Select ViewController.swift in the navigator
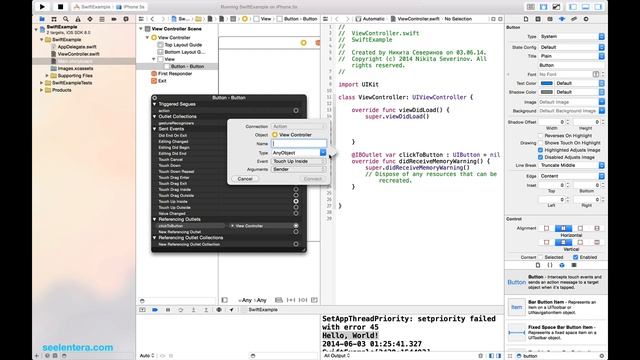Screen dimensions: 640x360 (78, 54)
